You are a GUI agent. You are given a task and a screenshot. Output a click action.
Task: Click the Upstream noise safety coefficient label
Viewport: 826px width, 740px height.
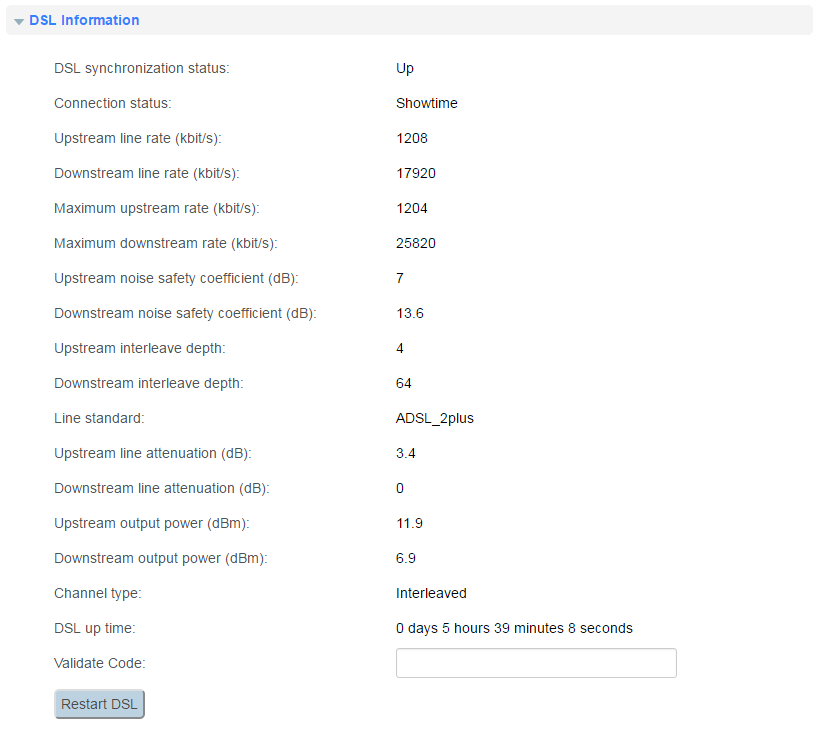point(176,278)
